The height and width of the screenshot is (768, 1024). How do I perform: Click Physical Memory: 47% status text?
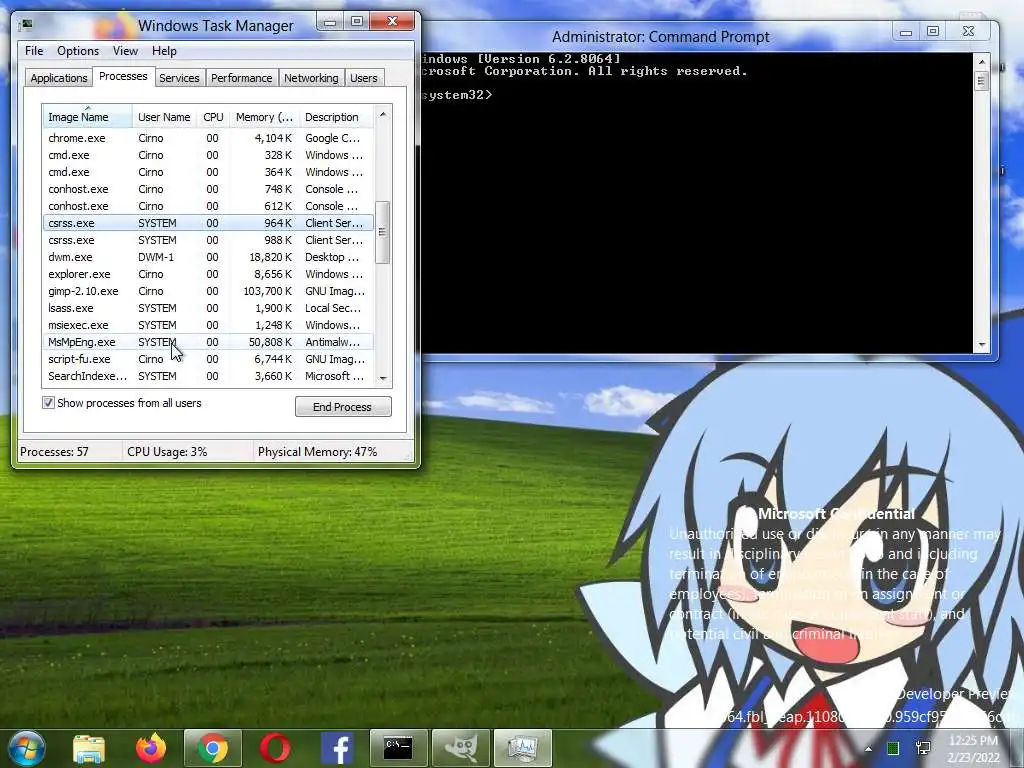point(317,452)
